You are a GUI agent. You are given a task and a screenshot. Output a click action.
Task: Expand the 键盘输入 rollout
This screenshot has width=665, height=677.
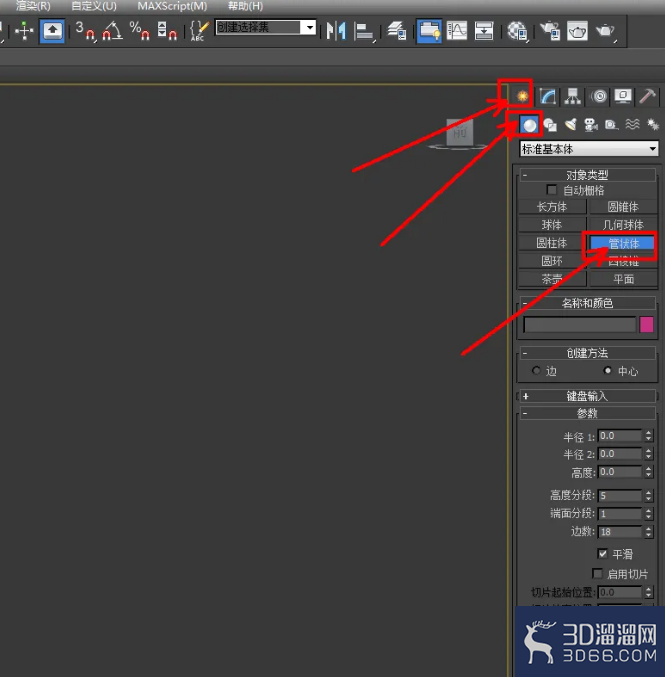tap(587, 396)
